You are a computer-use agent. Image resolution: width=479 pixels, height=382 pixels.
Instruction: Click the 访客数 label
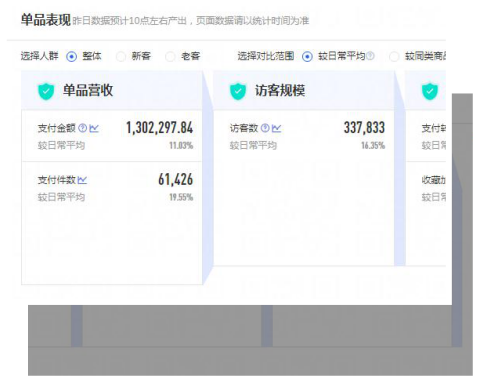pyautogui.click(x=244, y=128)
